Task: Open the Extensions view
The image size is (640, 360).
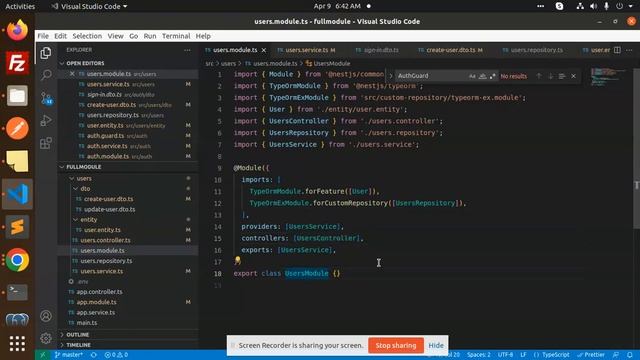Action: point(46,143)
